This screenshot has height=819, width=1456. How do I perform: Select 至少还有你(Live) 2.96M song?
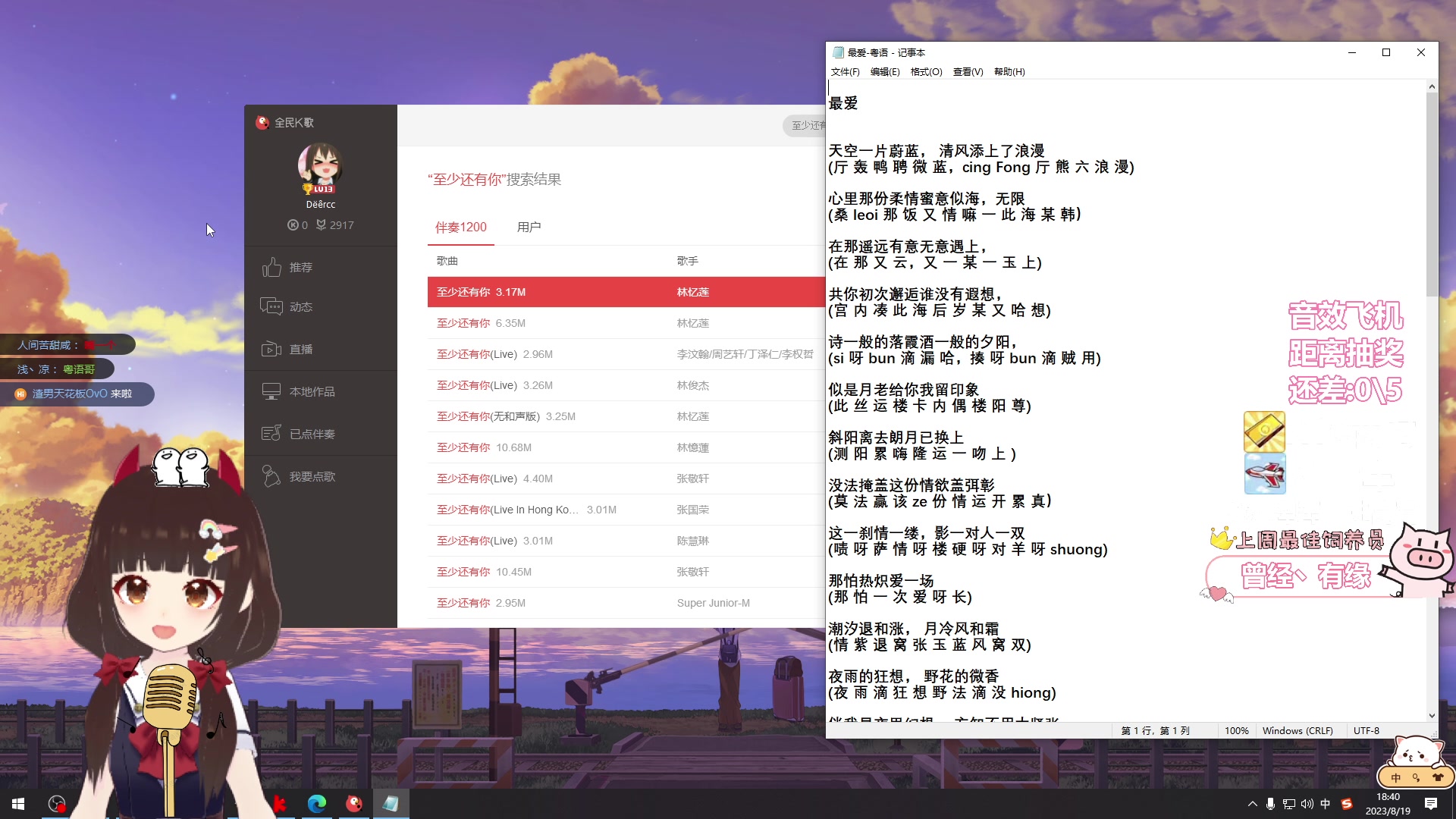[626, 354]
